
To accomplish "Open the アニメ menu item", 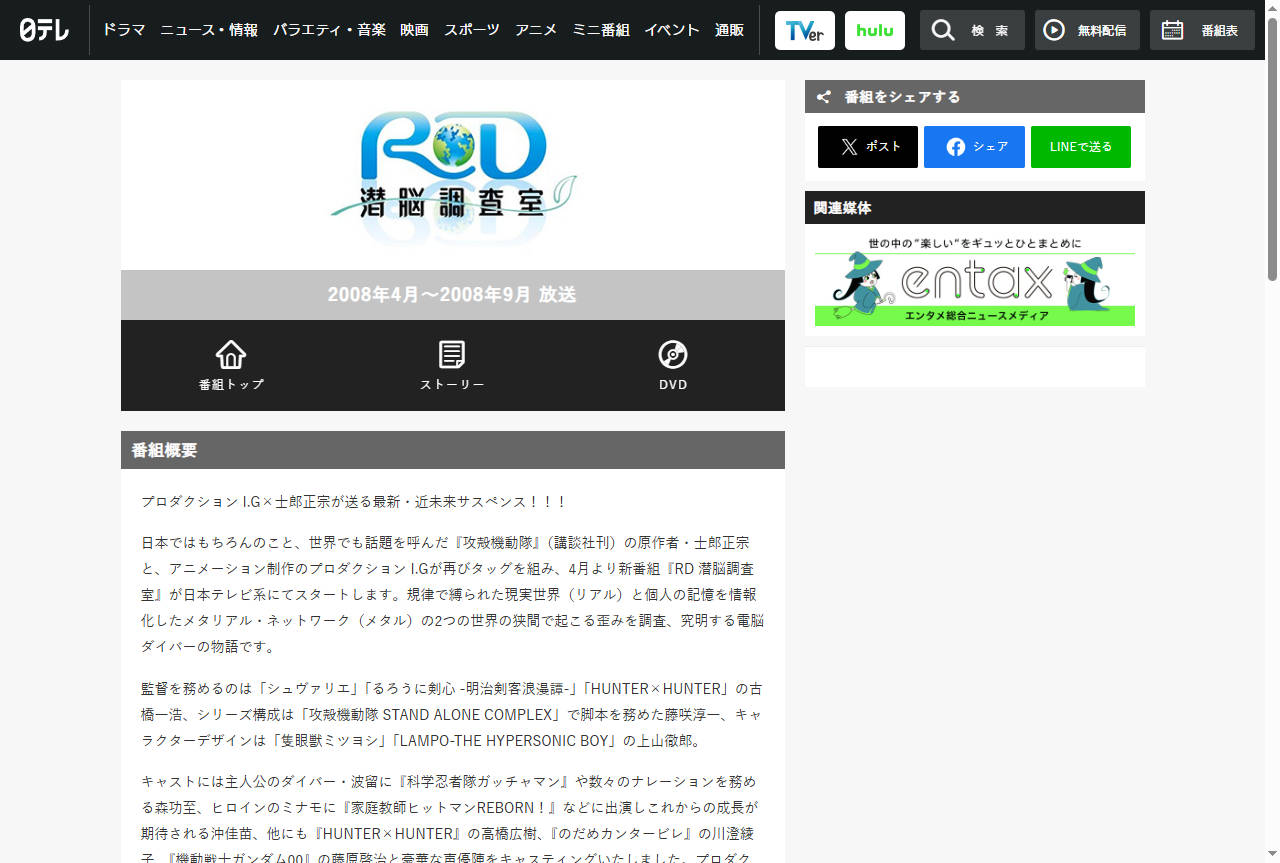I will (x=536, y=30).
